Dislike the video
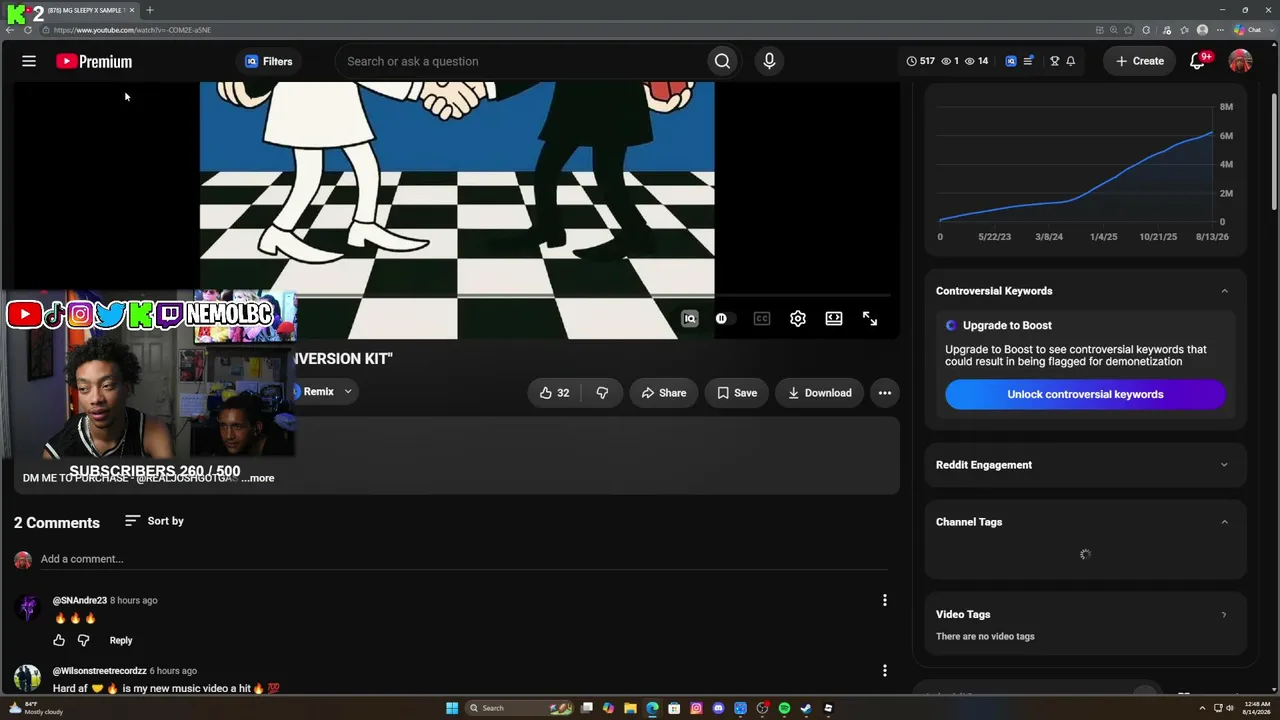1280x720 pixels. click(602, 393)
